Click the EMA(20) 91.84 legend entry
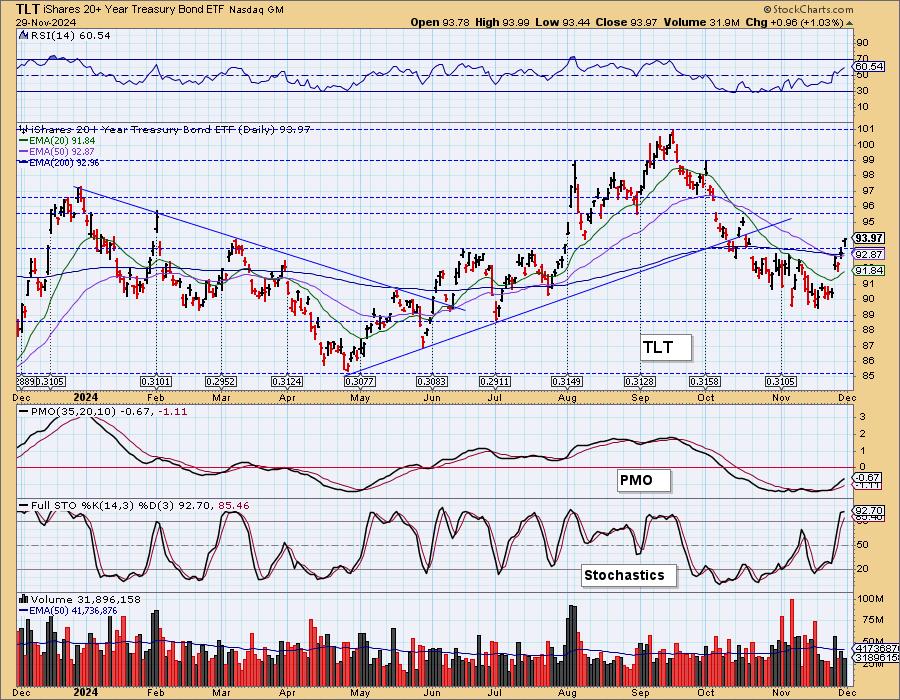Screen dimensions: 900x700 (x=62, y=141)
